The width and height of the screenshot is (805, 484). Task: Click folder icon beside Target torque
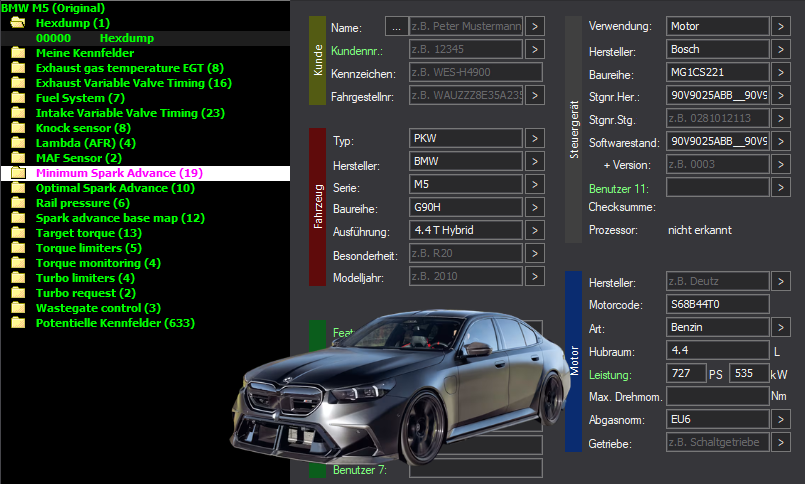point(18,233)
